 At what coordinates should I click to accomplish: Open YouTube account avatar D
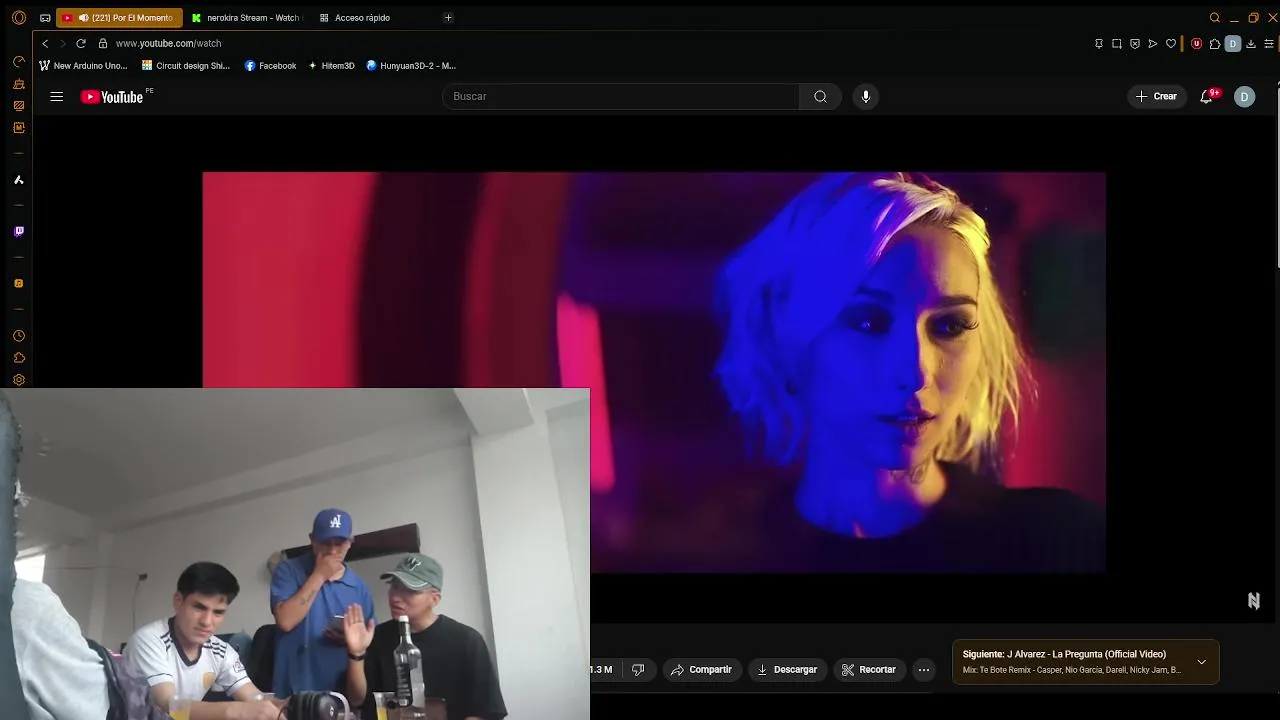[x=1244, y=97]
